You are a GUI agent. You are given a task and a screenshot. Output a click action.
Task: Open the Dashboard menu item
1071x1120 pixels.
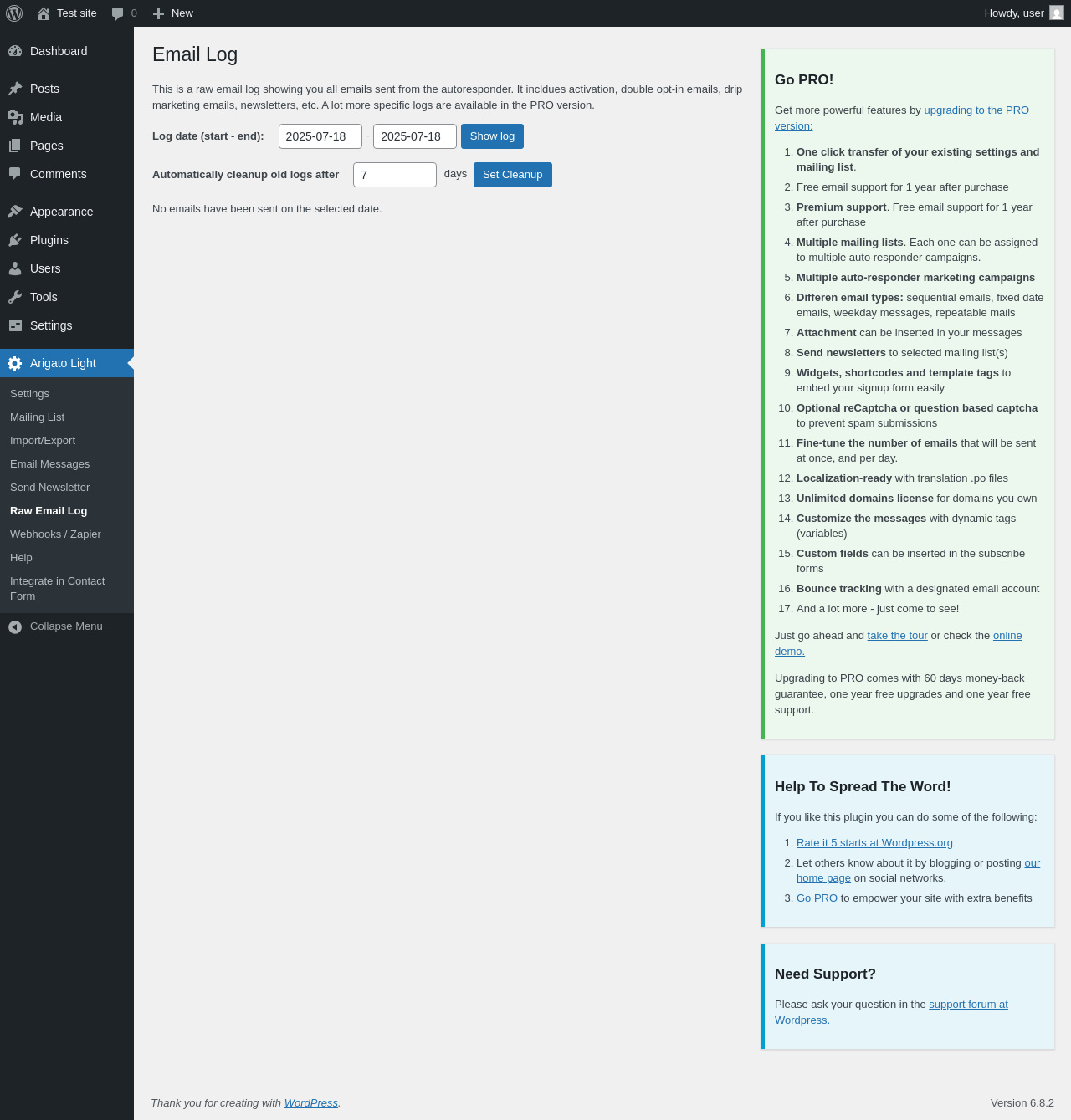coord(59,51)
